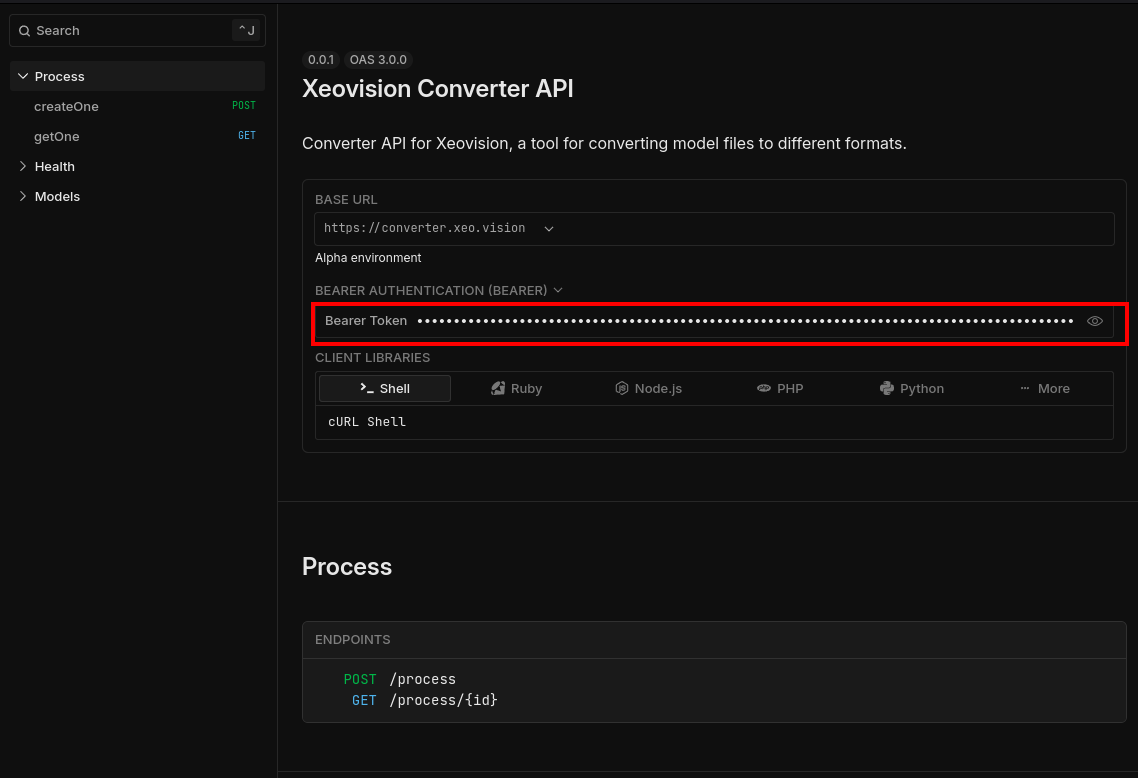Screen dimensions: 1138x778
Task: Open POST /process endpoint link
Action: coord(400,679)
